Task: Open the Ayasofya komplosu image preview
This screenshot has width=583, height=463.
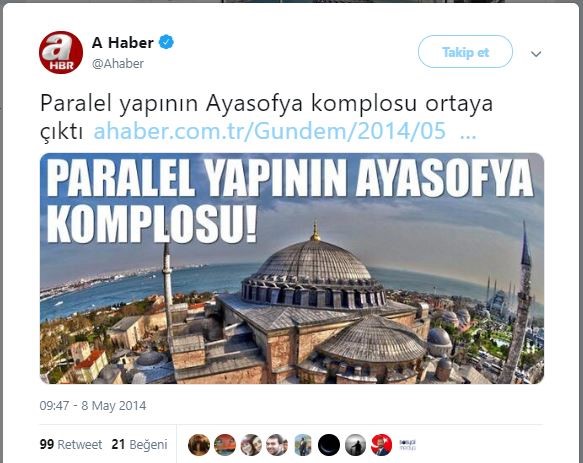Action: point(292,268)
